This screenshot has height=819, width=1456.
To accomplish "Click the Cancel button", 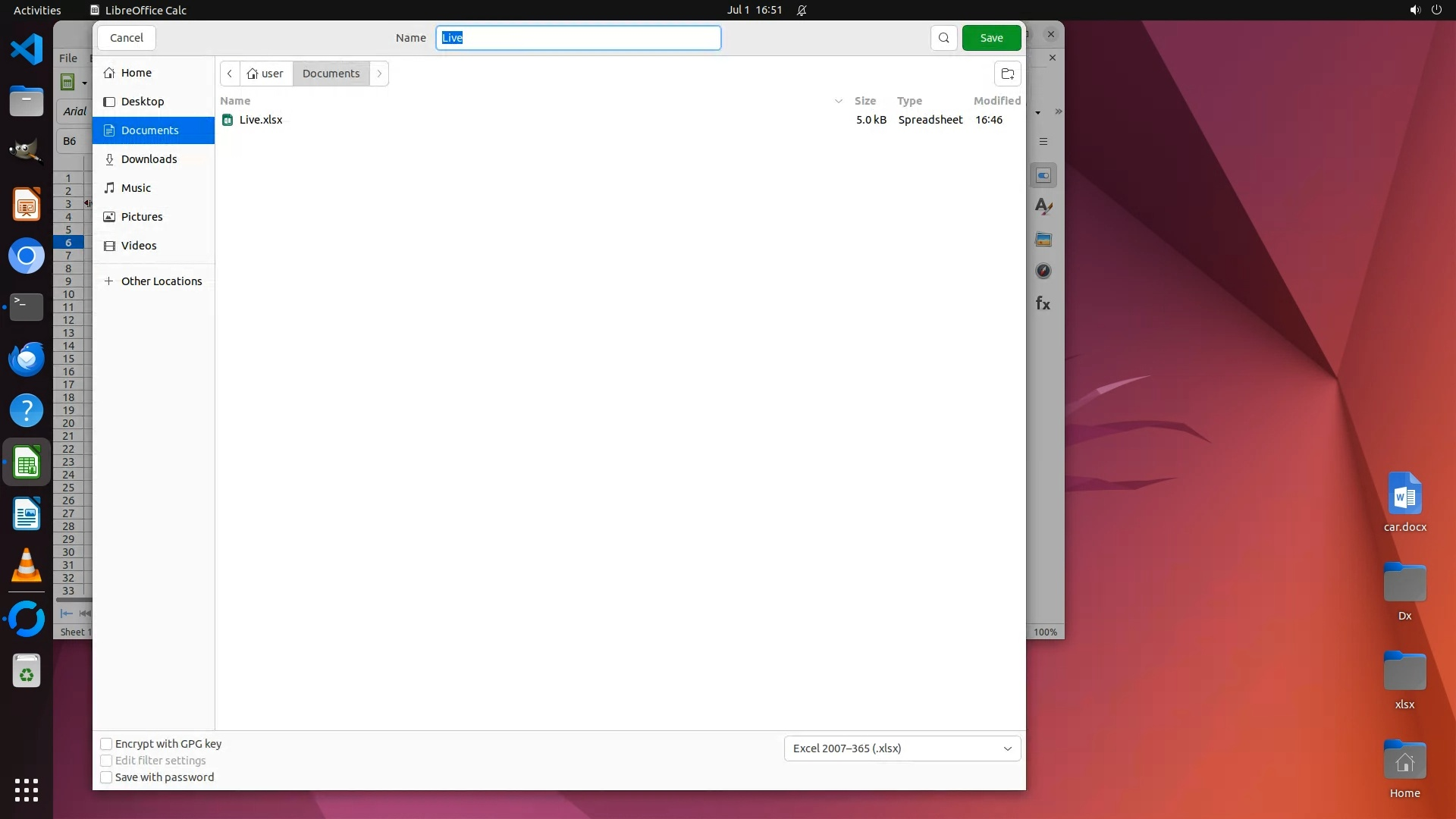I will (126, 38).
